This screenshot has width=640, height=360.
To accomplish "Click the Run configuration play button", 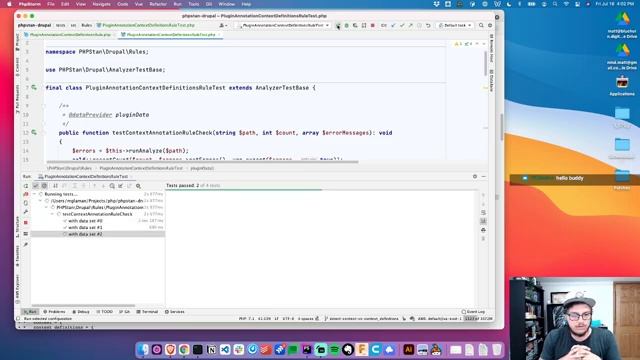I will 338,25.
